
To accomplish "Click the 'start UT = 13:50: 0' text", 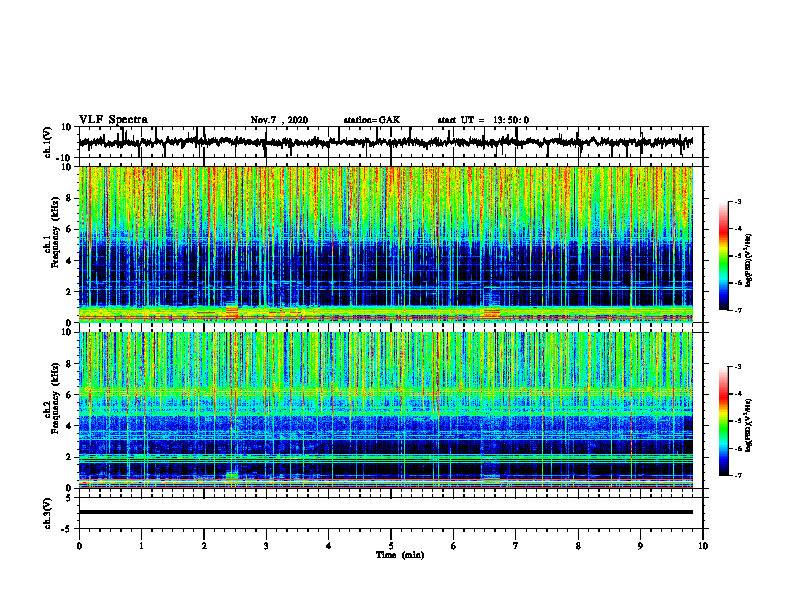I will (x=483, y=120).
